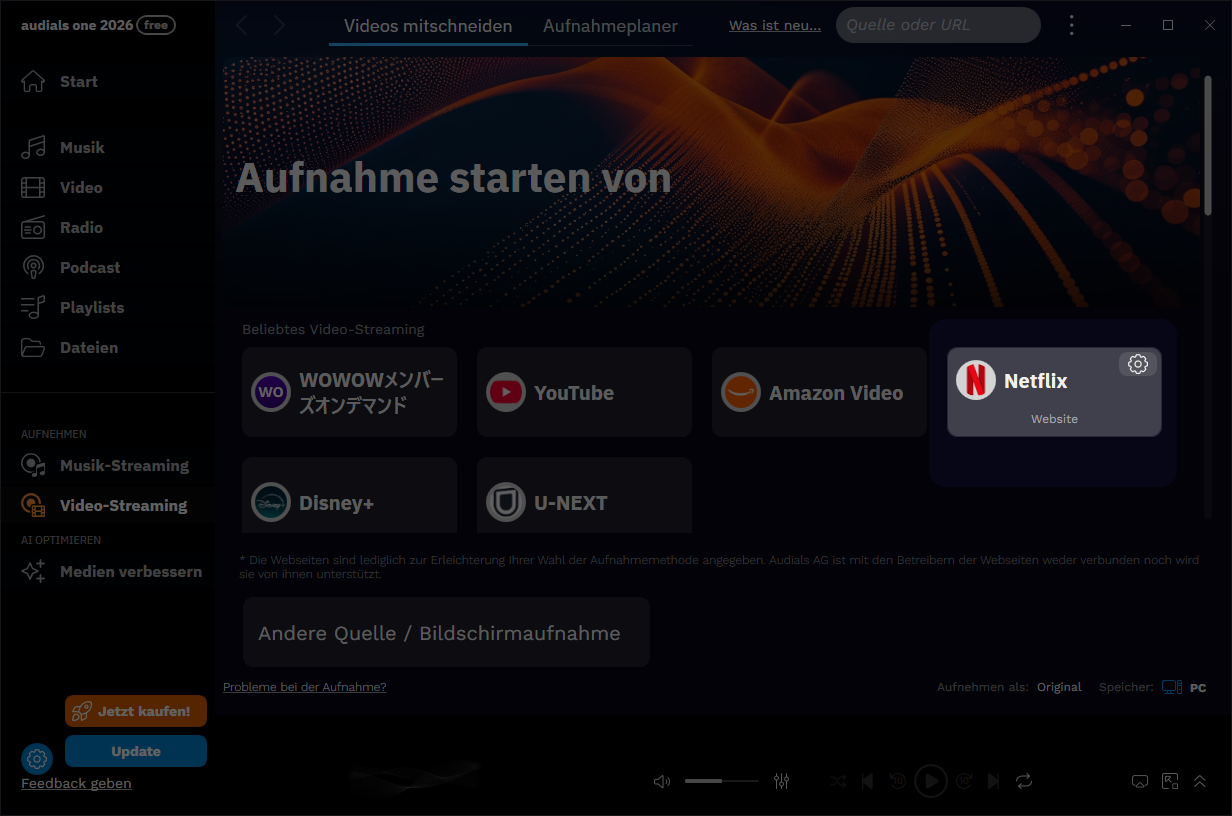This screenshot has width=1232, height=816.
Task: Select Musik-Streaming recording
Action: coord(105,466)
